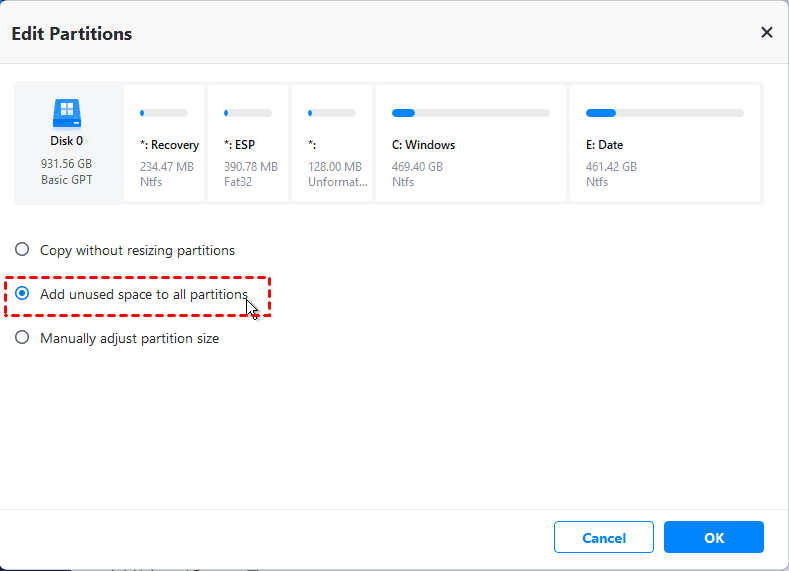Choose Copy without resizing partitions
Viewport: 789px width, 571px height.
click(22, 250)
